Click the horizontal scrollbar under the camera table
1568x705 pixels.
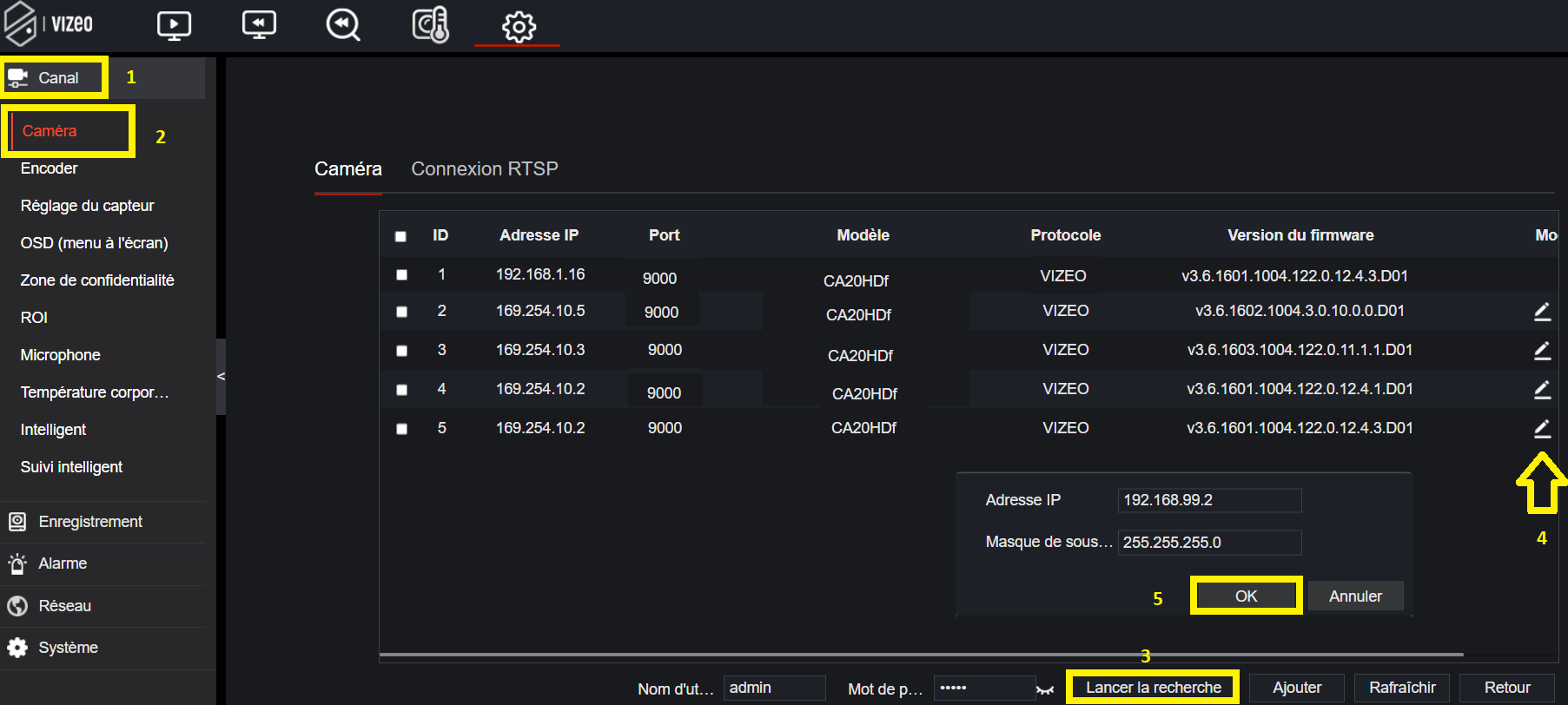921,655
